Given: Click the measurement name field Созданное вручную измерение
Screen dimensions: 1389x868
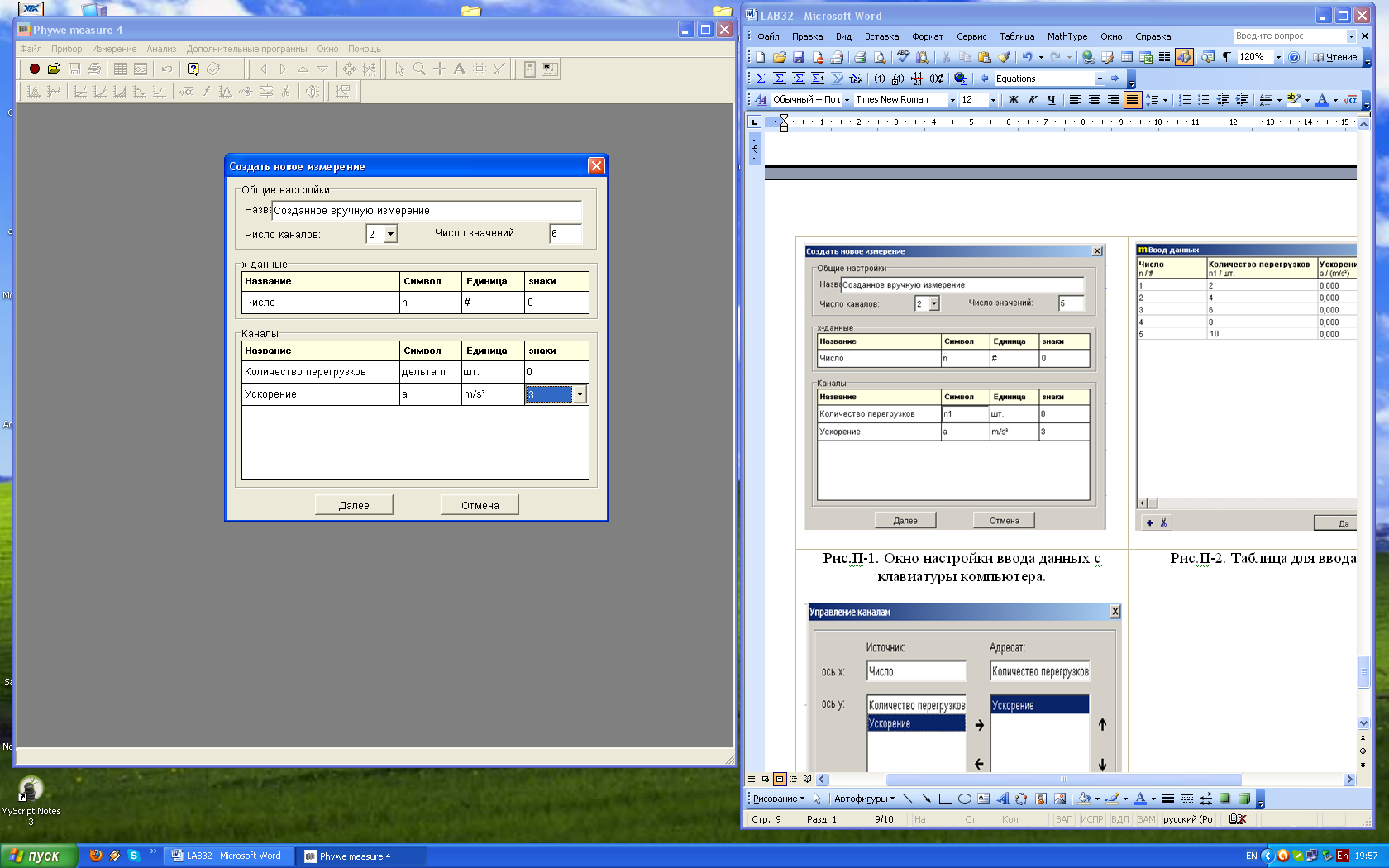Looking at the screenshot, I should click(x=427, y=211).
